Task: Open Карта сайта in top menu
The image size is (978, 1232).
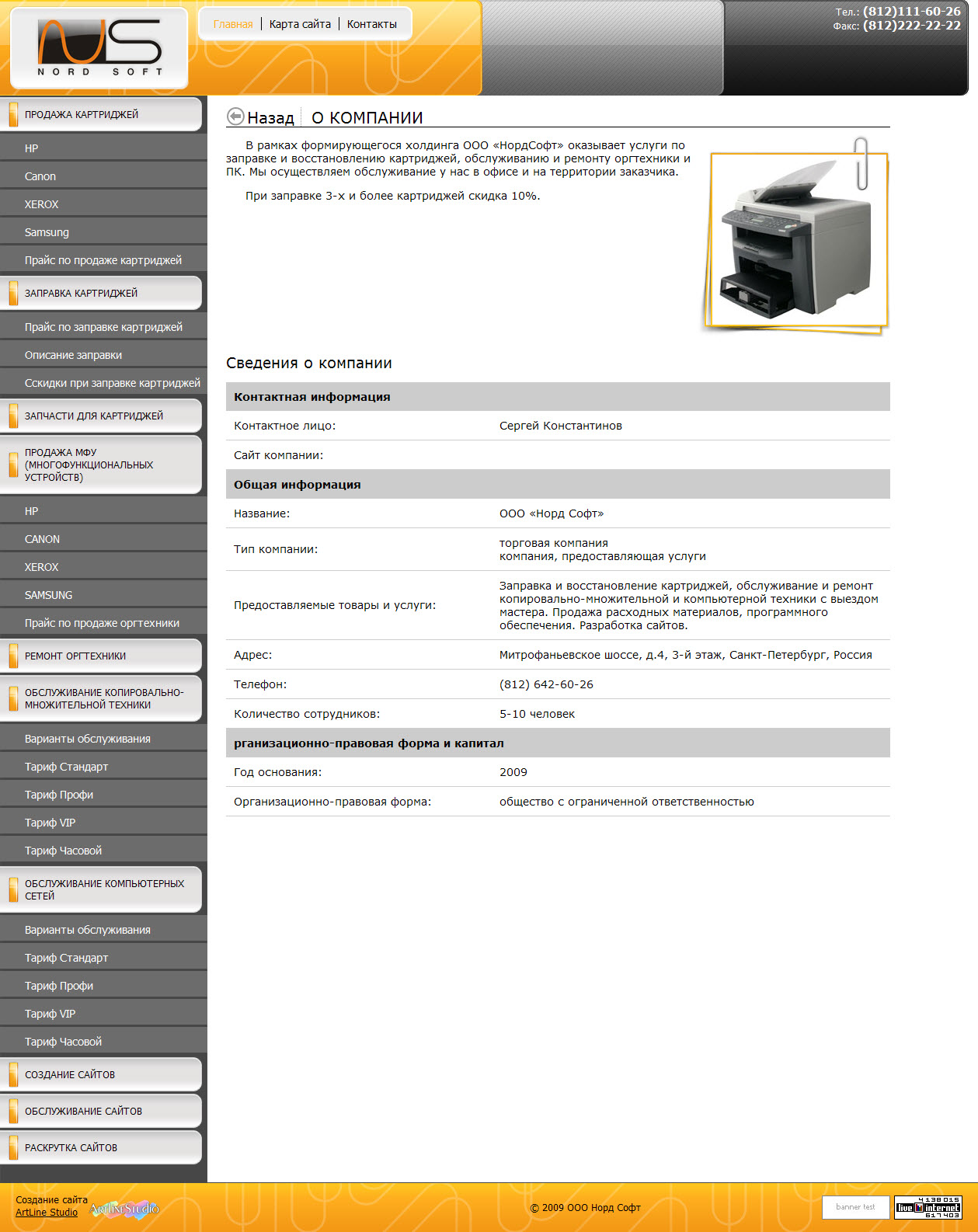Action: coord(300,24)
